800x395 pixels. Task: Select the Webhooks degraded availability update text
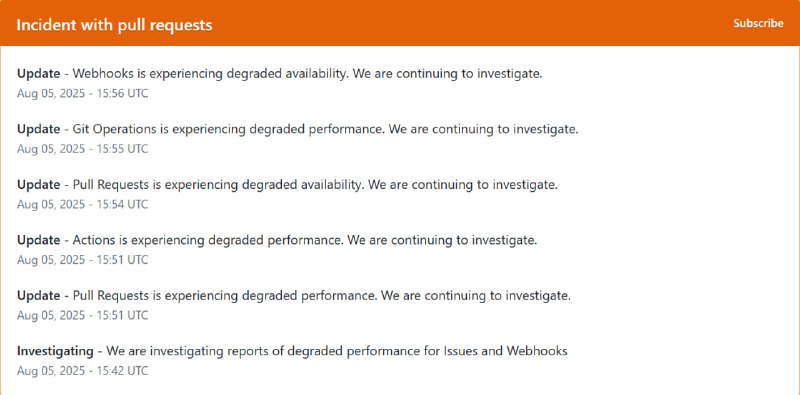click(x=280, y=74)
